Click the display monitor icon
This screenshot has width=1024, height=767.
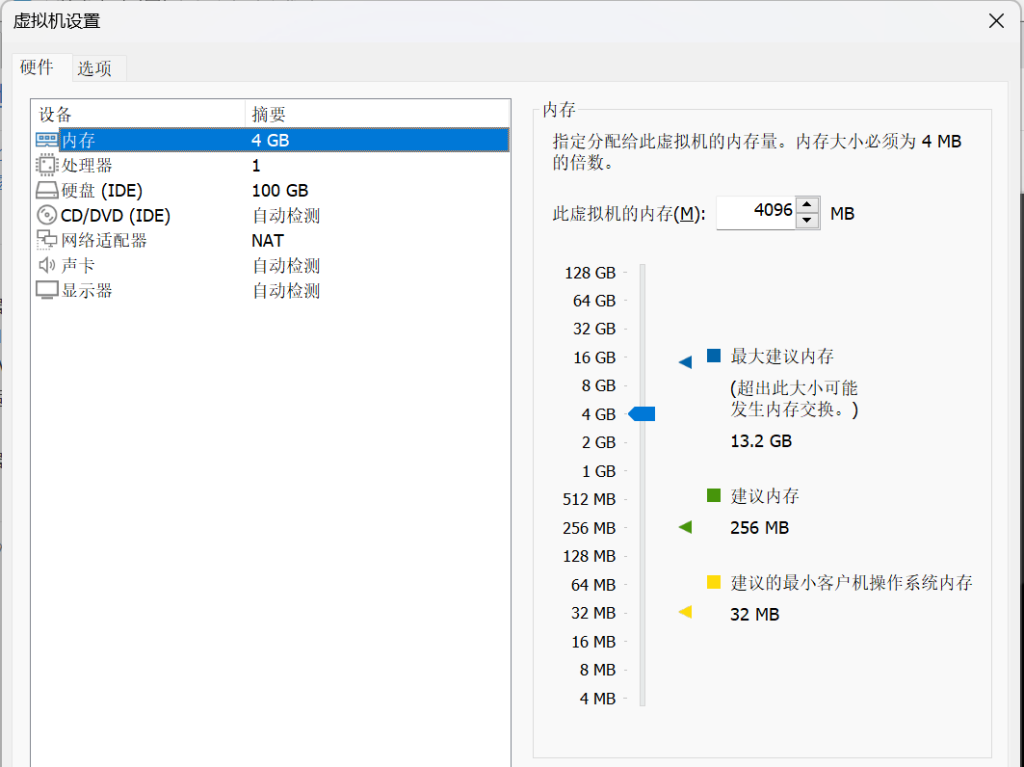click(x=47, y=290)
